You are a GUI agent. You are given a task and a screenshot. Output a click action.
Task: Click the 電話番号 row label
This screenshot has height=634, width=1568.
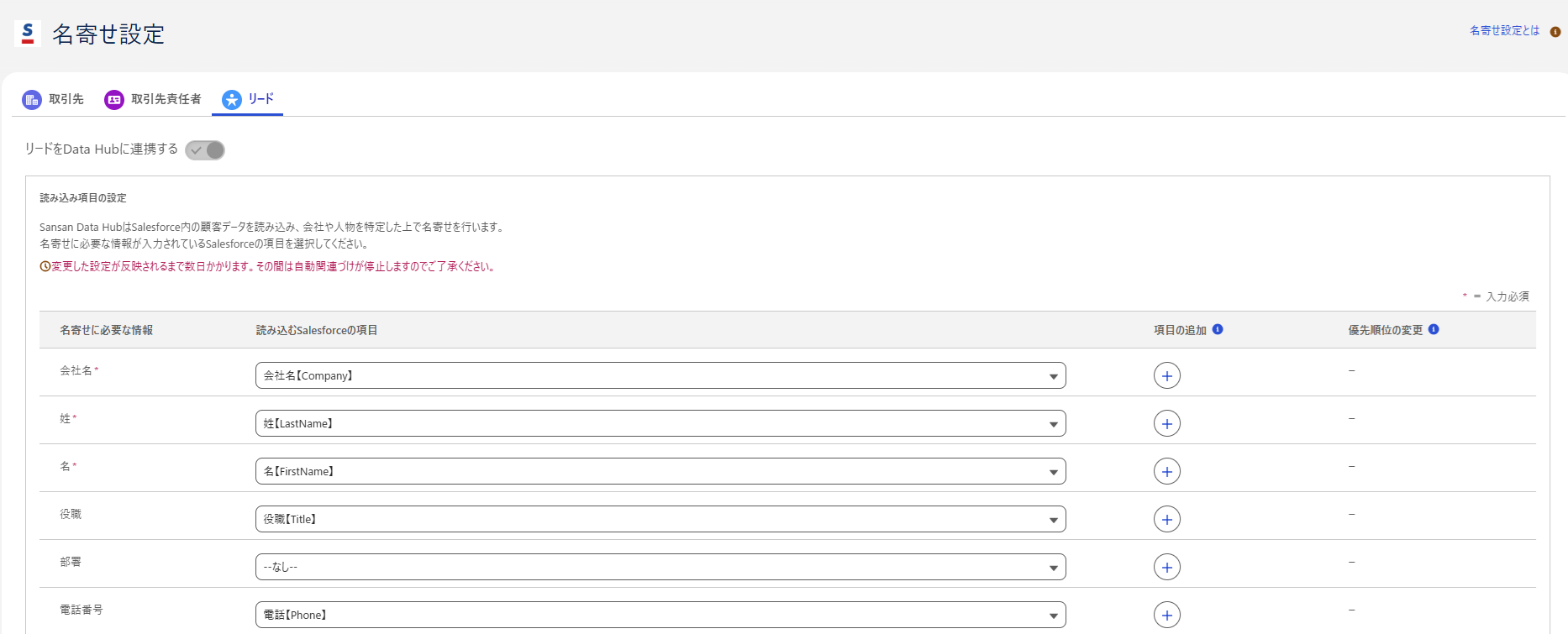click(82, 610)
